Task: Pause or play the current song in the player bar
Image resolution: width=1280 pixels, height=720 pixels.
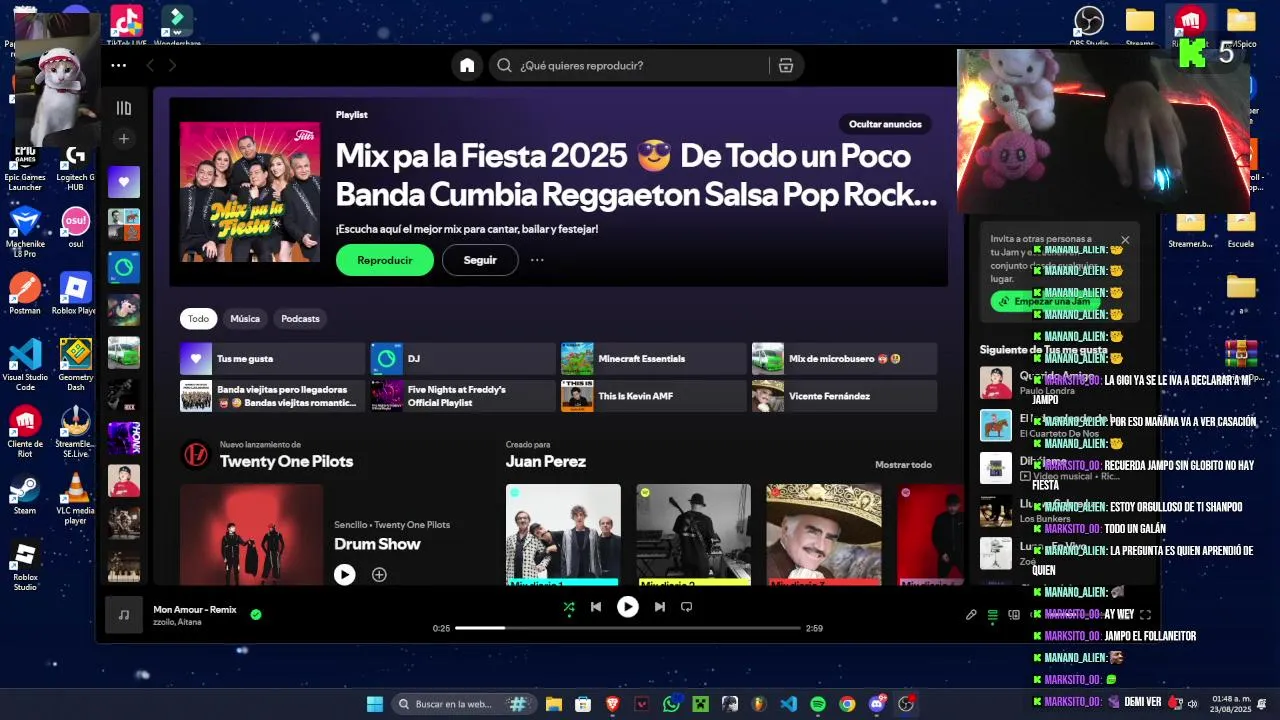Action: coord(628,607)
